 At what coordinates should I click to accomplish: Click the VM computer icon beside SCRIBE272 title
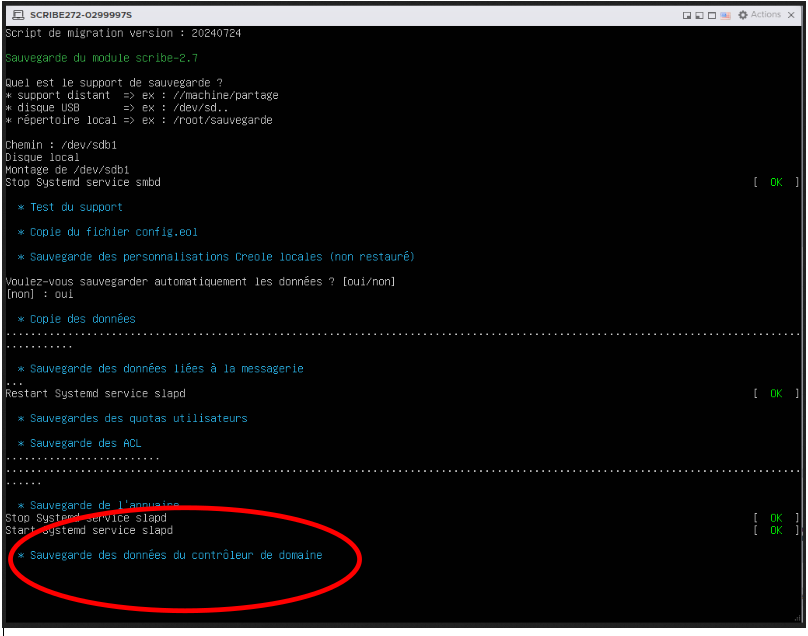point(17,15)
